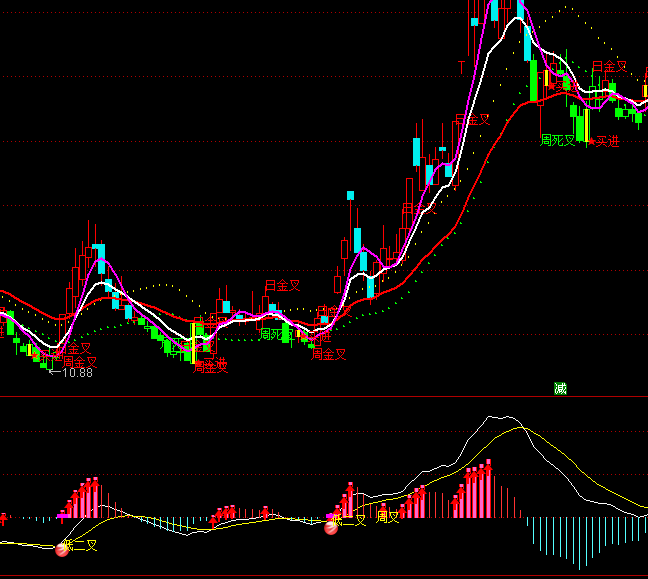Click the red ball marker in indicator's middle
The height and width of the screenshot is (579, 648).
click(x=332, y=527)
